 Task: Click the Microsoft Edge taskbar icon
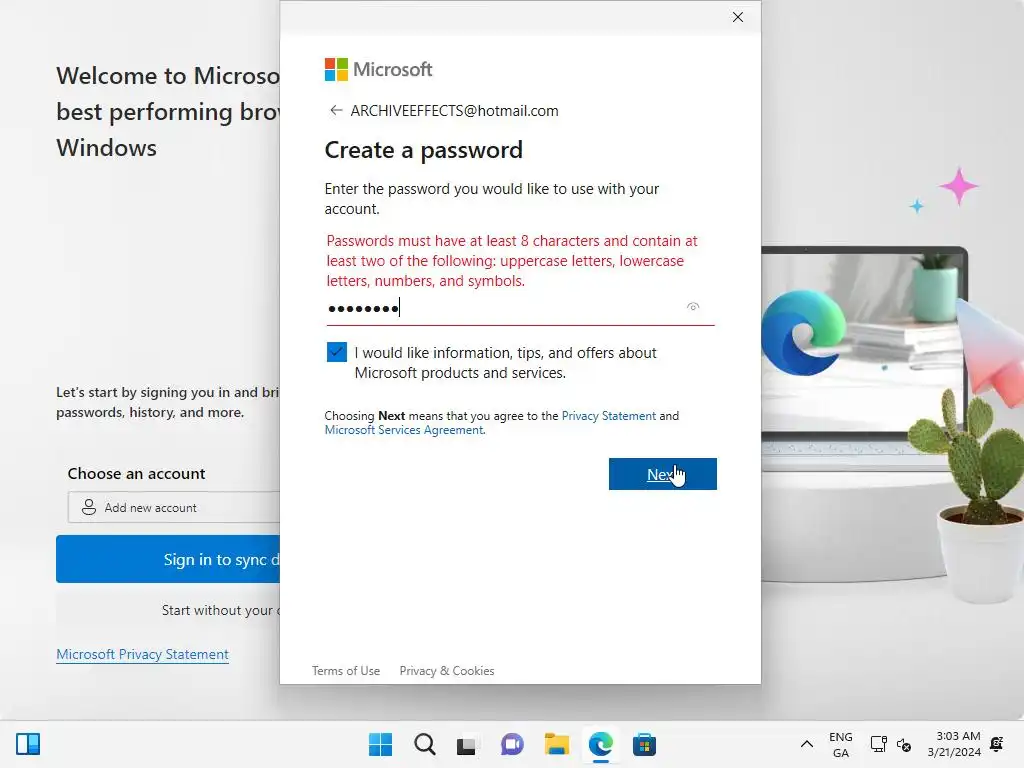[600, 744]
